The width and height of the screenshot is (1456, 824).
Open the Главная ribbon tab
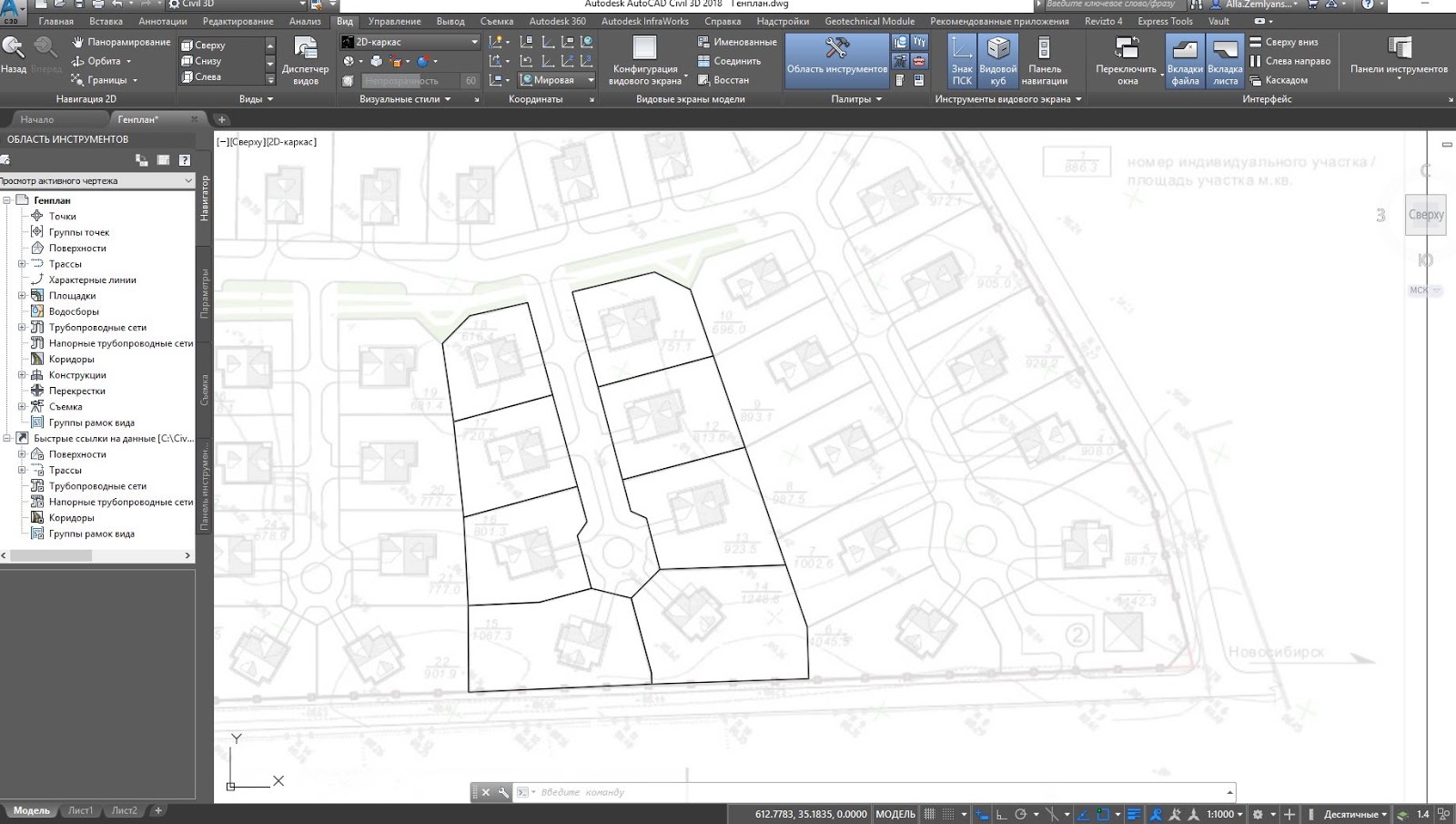[56, 21]
